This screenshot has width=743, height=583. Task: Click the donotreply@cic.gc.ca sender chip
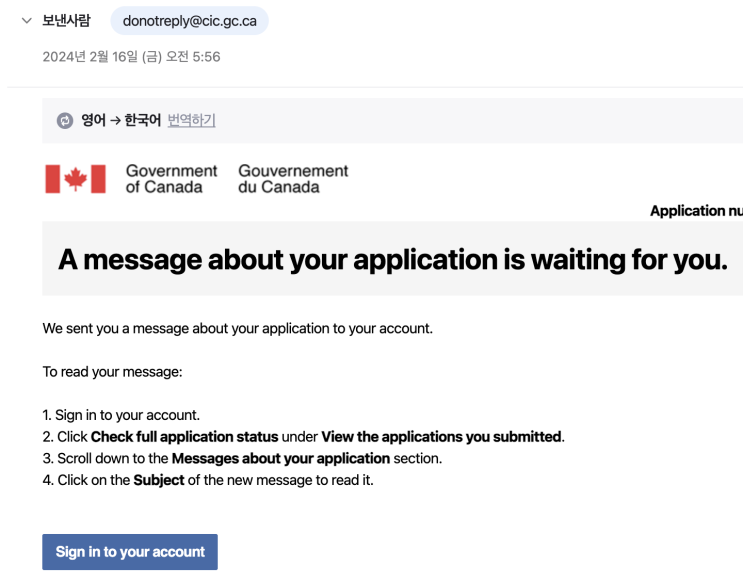point(189,21)
